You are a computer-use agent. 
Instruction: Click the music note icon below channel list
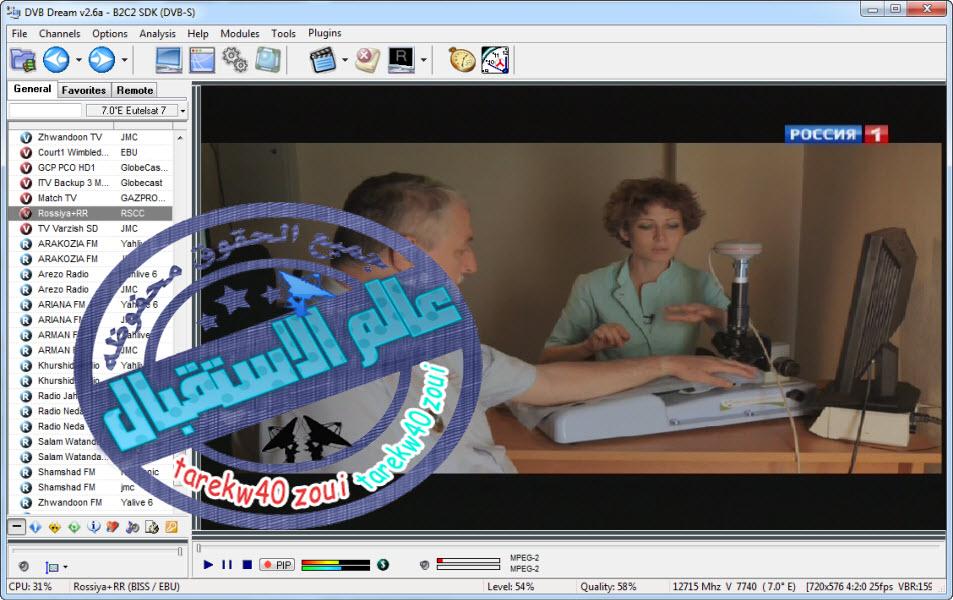132,527
